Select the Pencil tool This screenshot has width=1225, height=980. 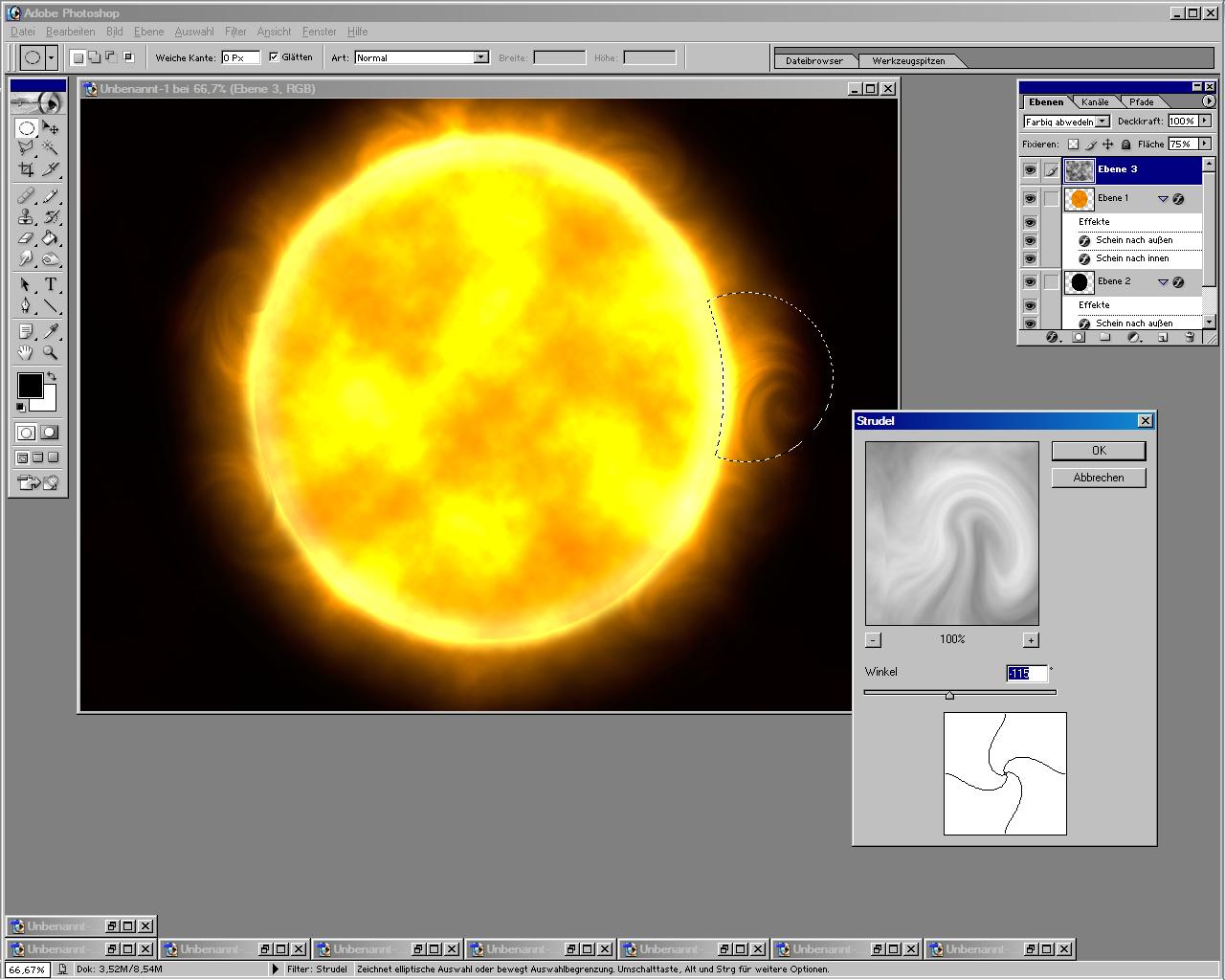click(x=51, y=196)
